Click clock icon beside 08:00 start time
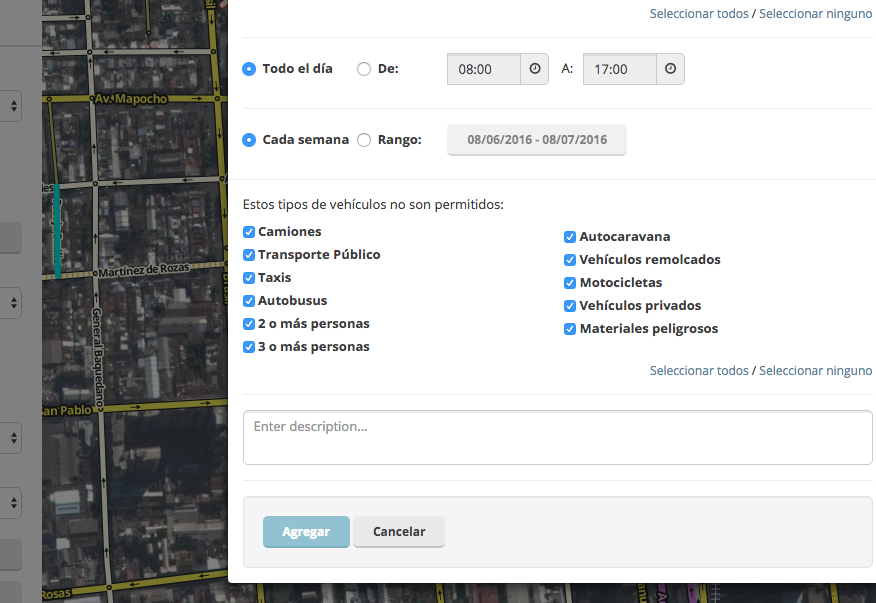876x603 pixels. click(534, 69)
